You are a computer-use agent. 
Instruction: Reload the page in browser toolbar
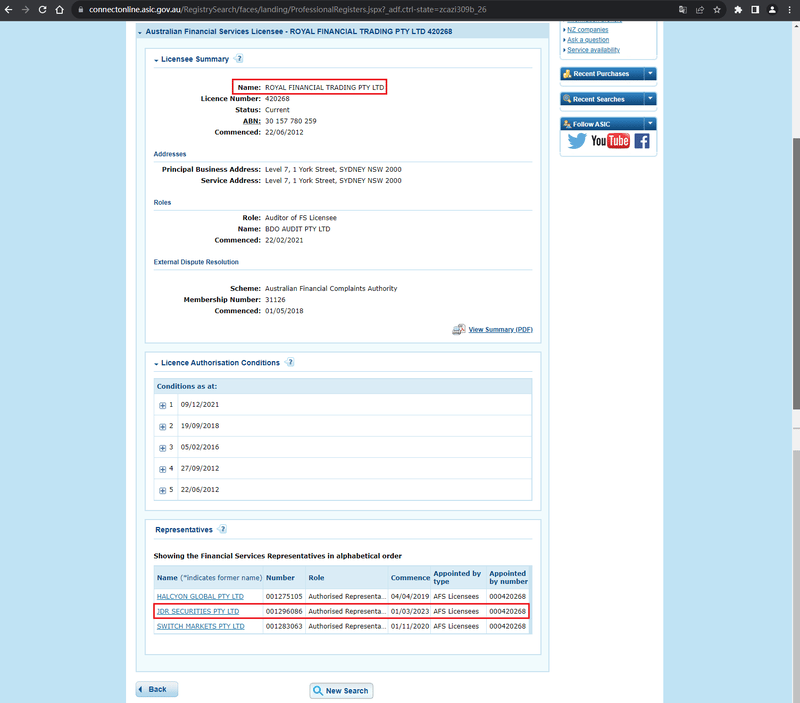click(42, 10)
